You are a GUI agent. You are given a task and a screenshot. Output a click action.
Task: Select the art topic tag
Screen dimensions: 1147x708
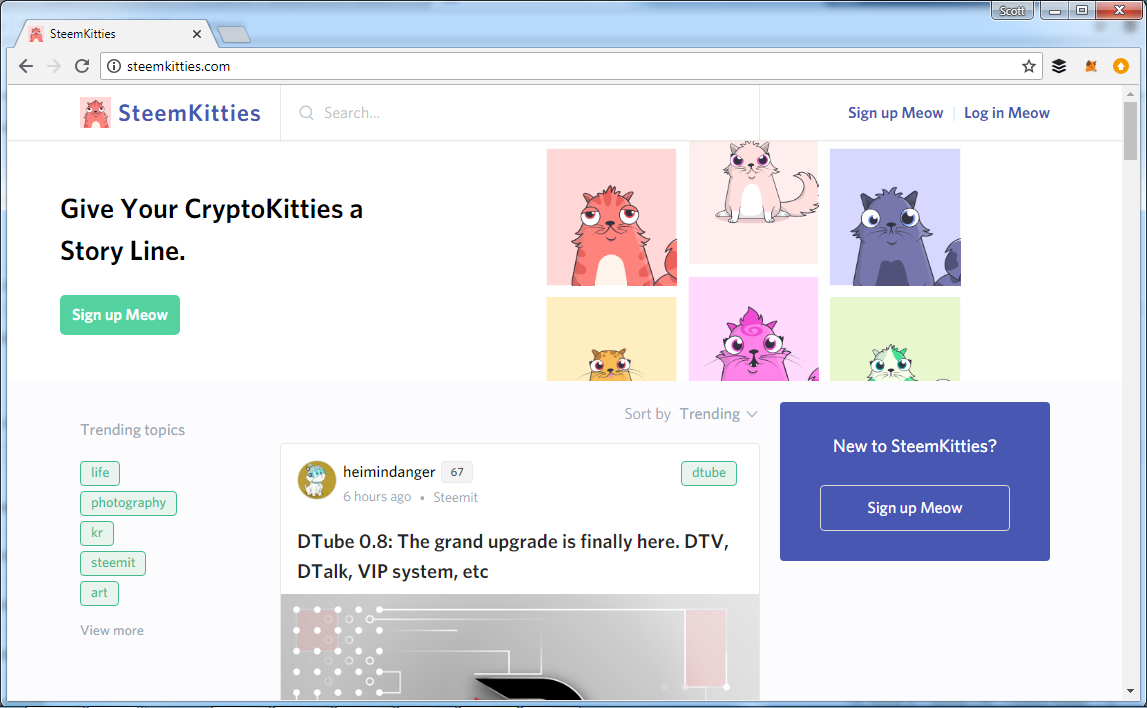[99, 592]
